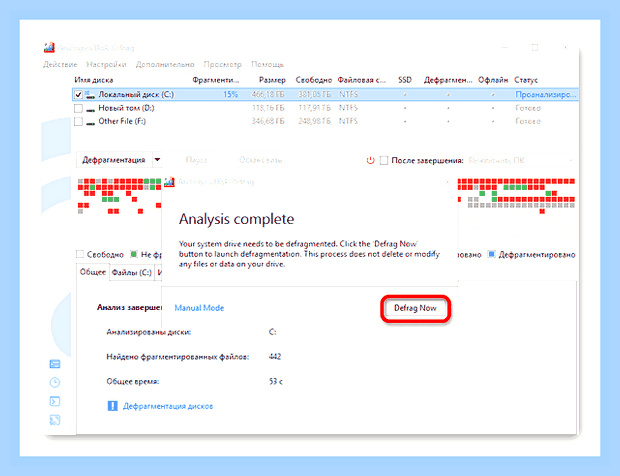Screen dimensions: 620x476
Task: Sort by the Свободно column header
Action: [x=314, y=80]
